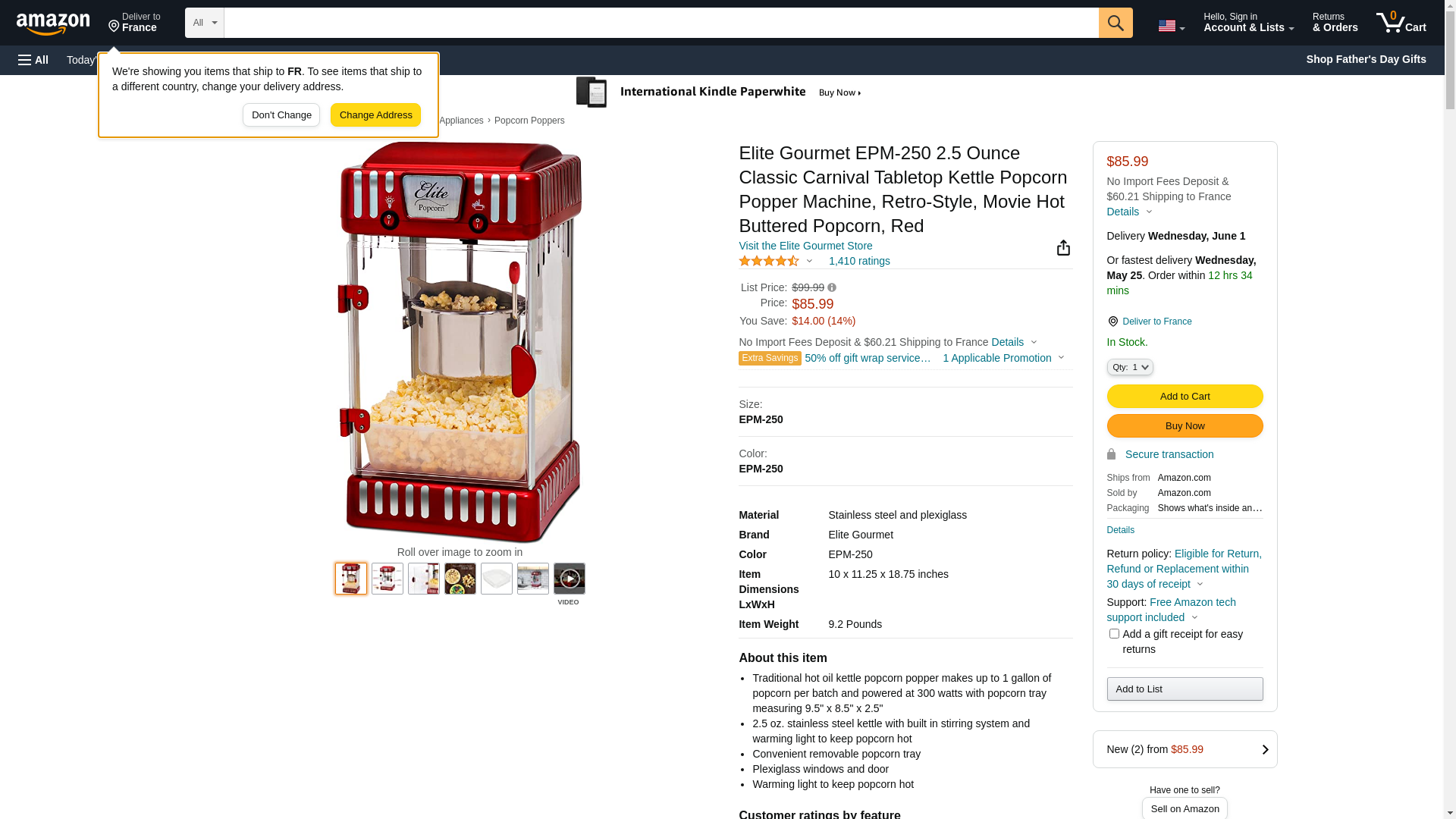The image size is (1456, 819).
Task: Play the product video thumbnail
Action: (570, 579)
